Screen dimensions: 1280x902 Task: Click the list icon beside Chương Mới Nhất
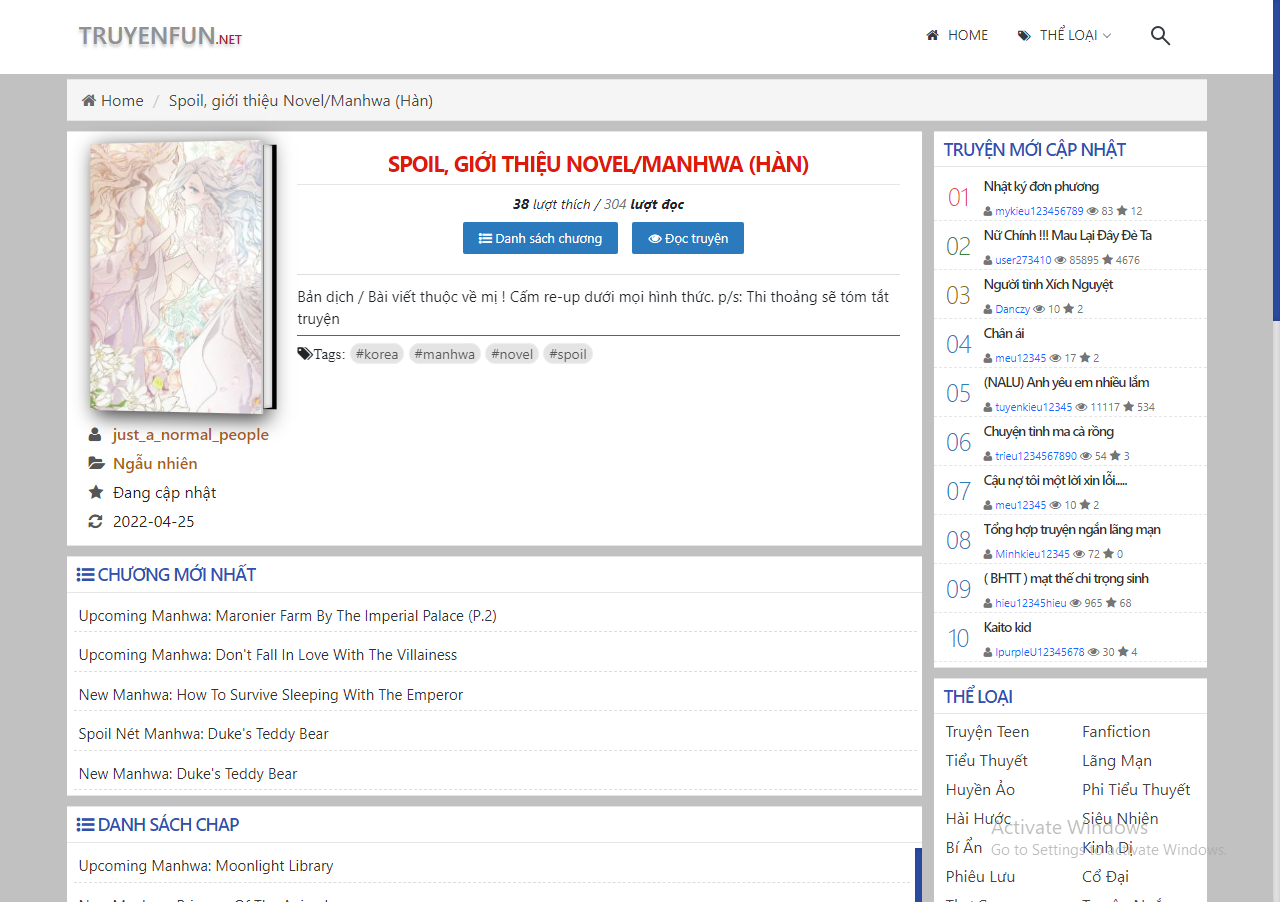(x=86, y=575)
